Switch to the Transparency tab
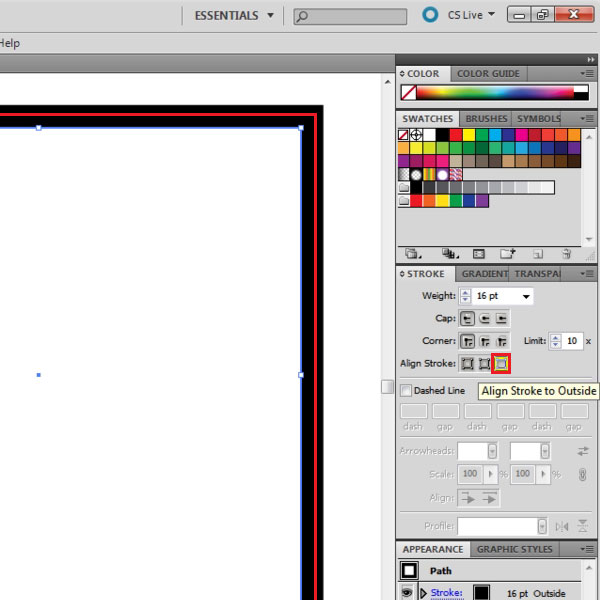Image resolution: width=600 pixels, height=600 pixels. [536, 274]
